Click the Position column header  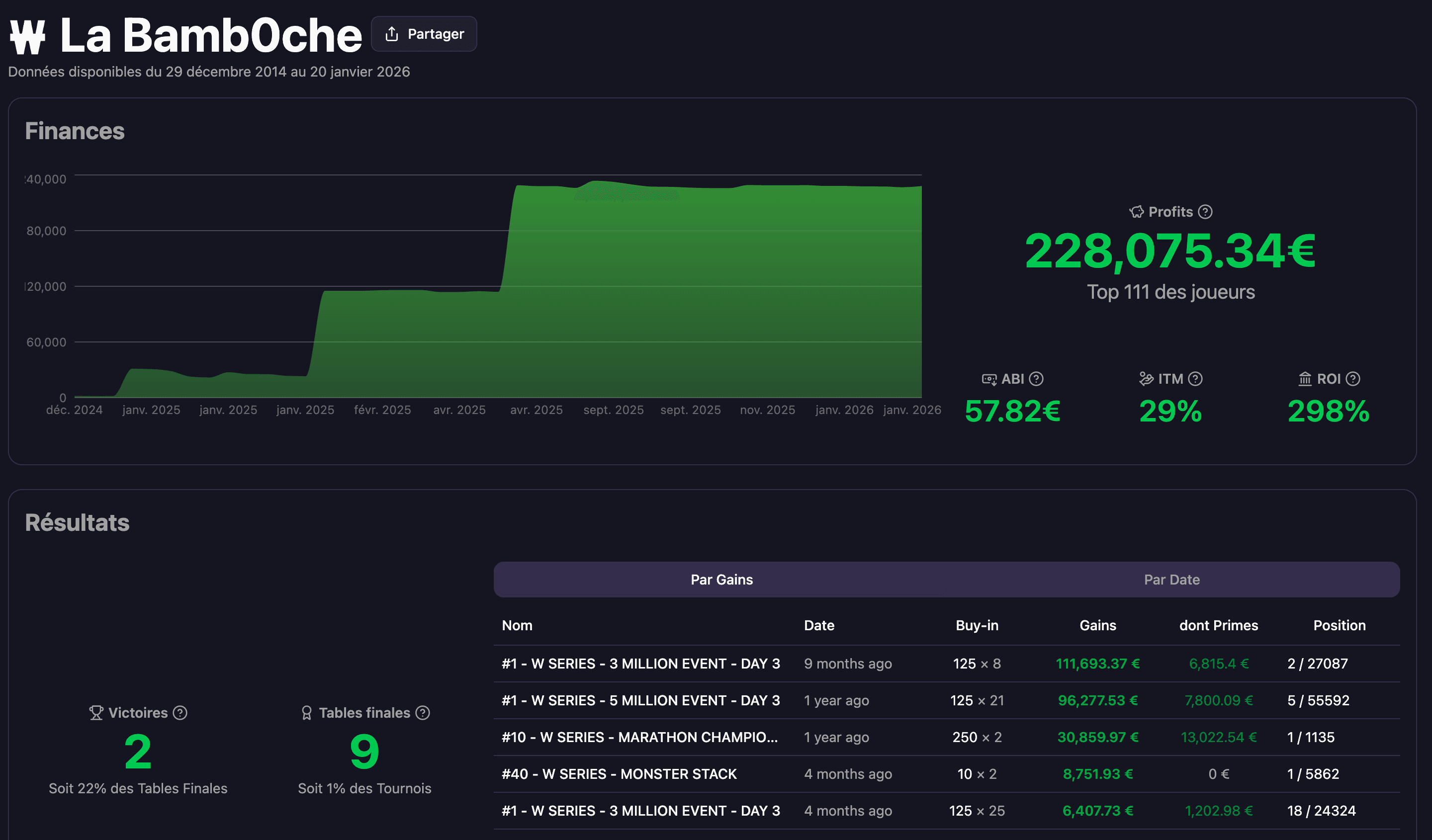point(1339,625)
